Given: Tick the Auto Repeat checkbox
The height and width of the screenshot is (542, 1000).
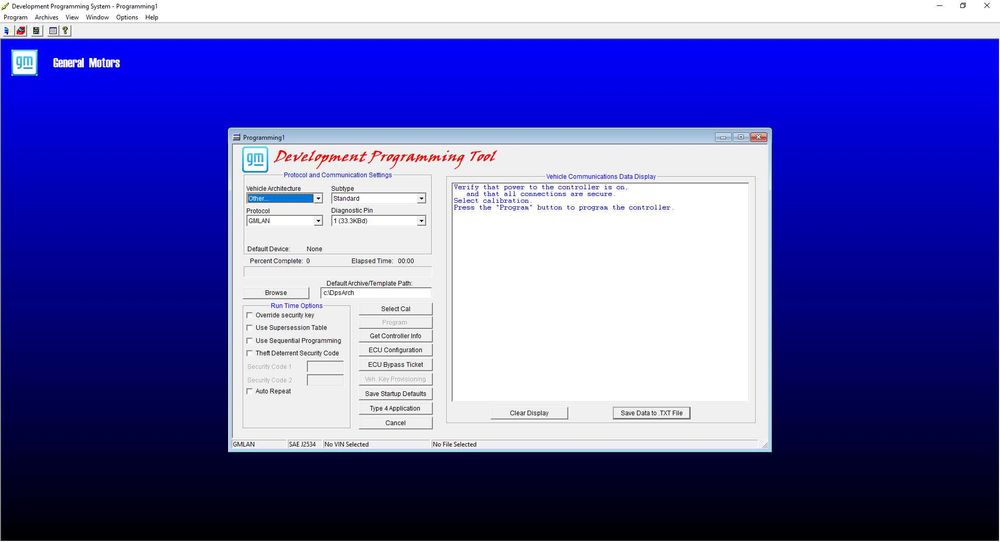Looking at the screenshot, I should [249, 392].
